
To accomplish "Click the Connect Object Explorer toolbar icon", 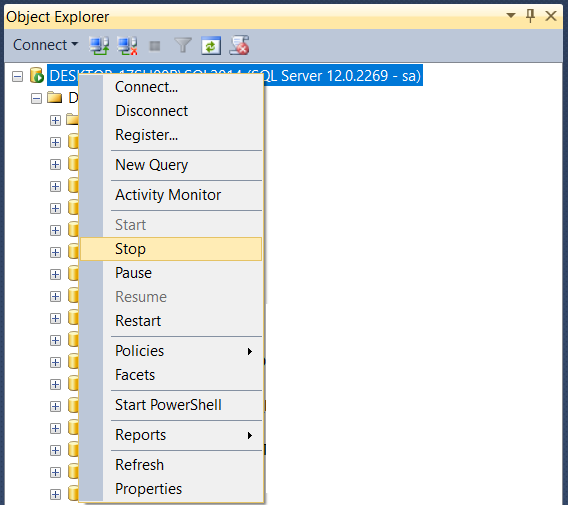I will (x=99, y=46).
